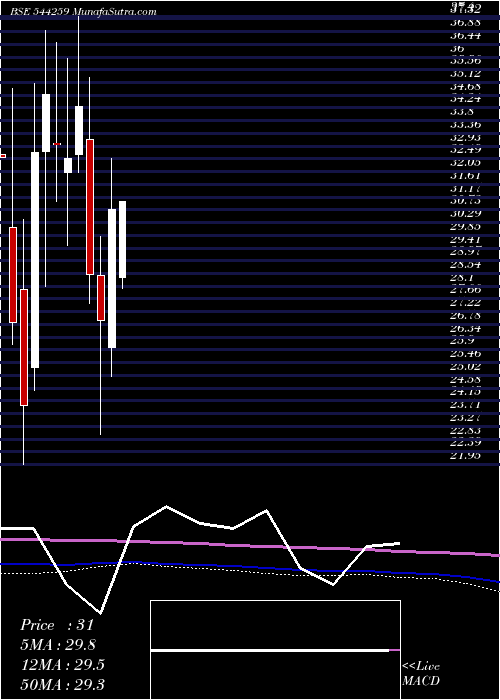Click the '<<Live MACD' label

pyautogui.click(x=421, y=673)
